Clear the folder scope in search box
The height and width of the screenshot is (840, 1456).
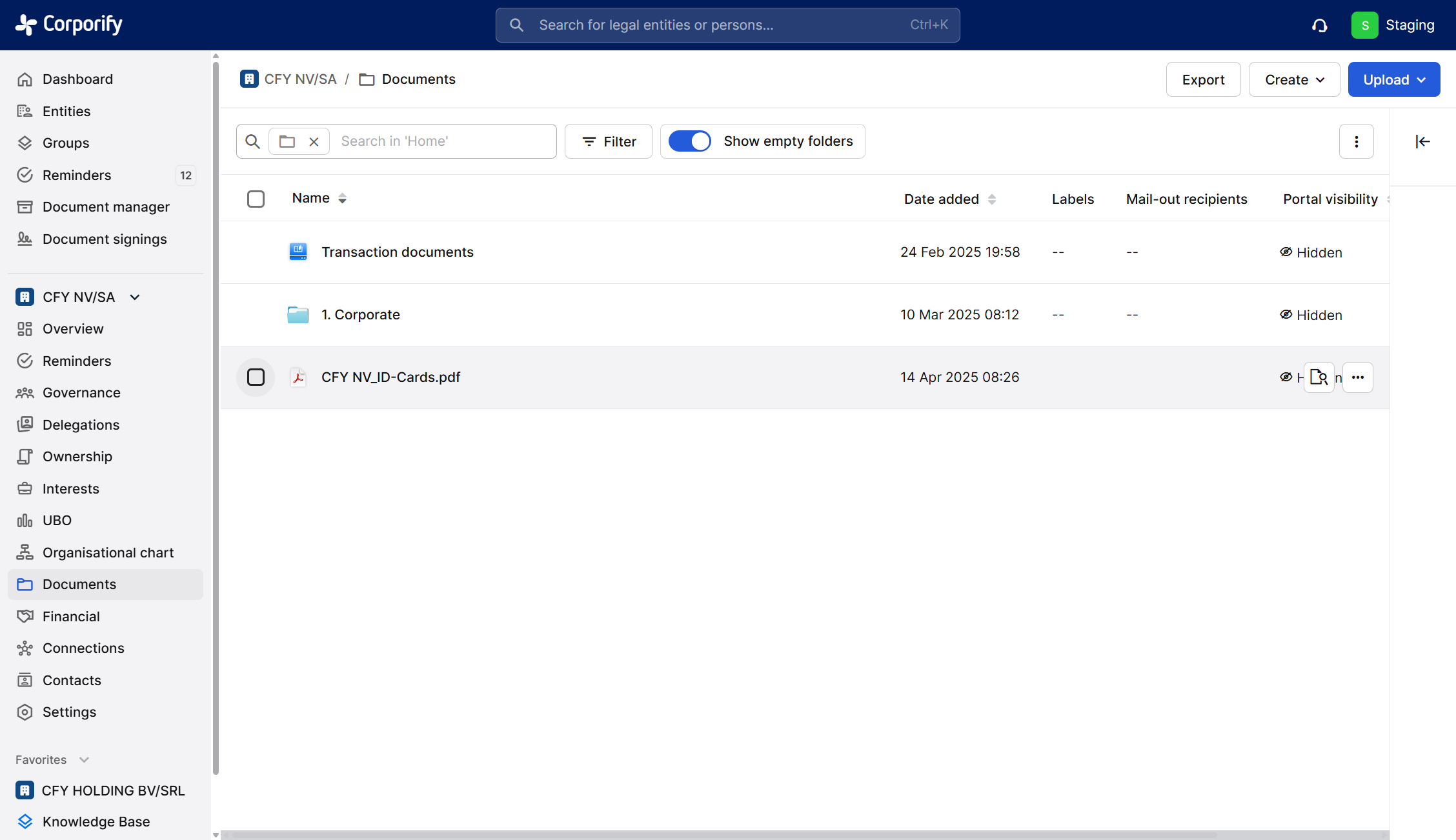click(x=314, y=141)
